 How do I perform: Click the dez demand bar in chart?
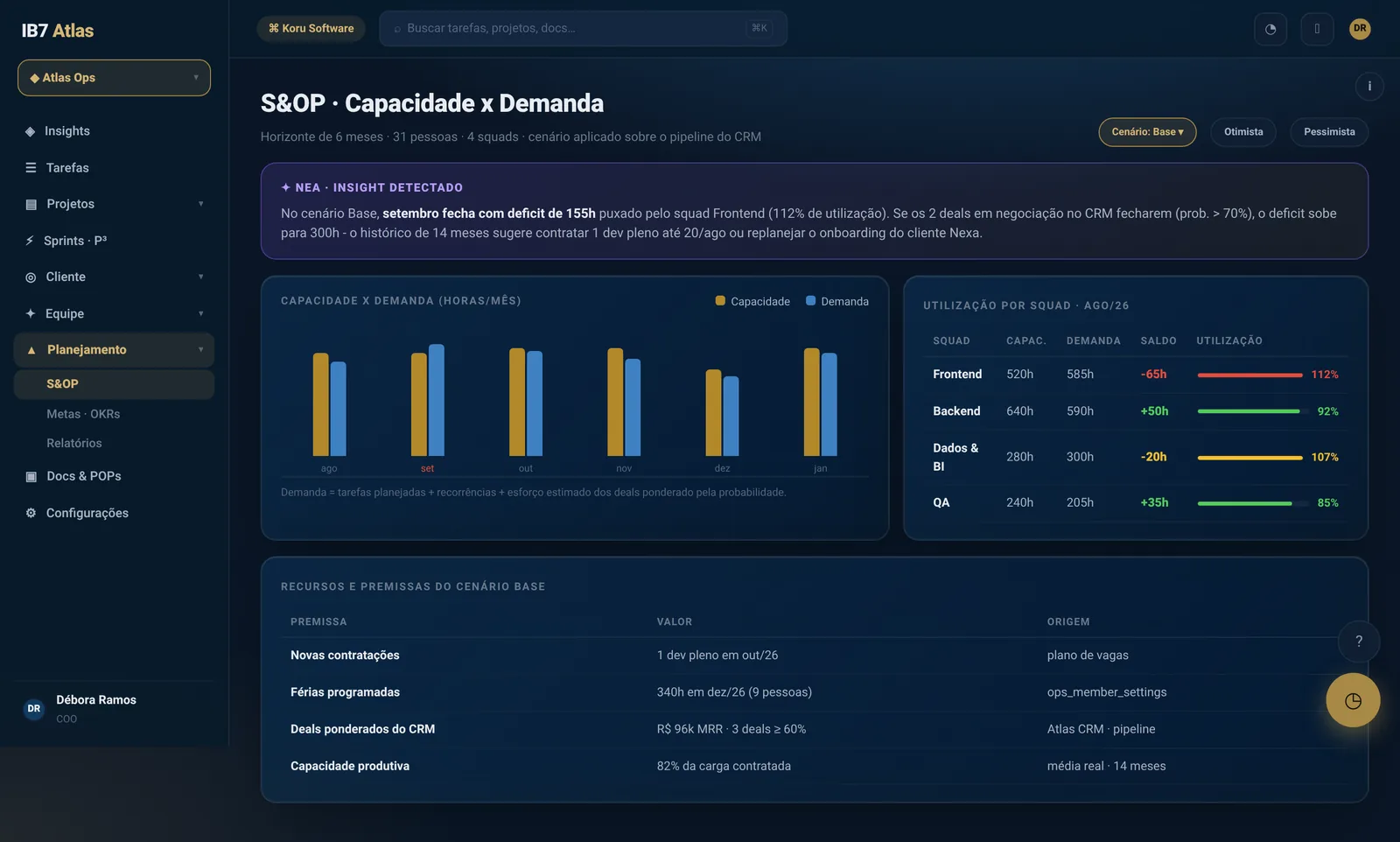(731, 417)
